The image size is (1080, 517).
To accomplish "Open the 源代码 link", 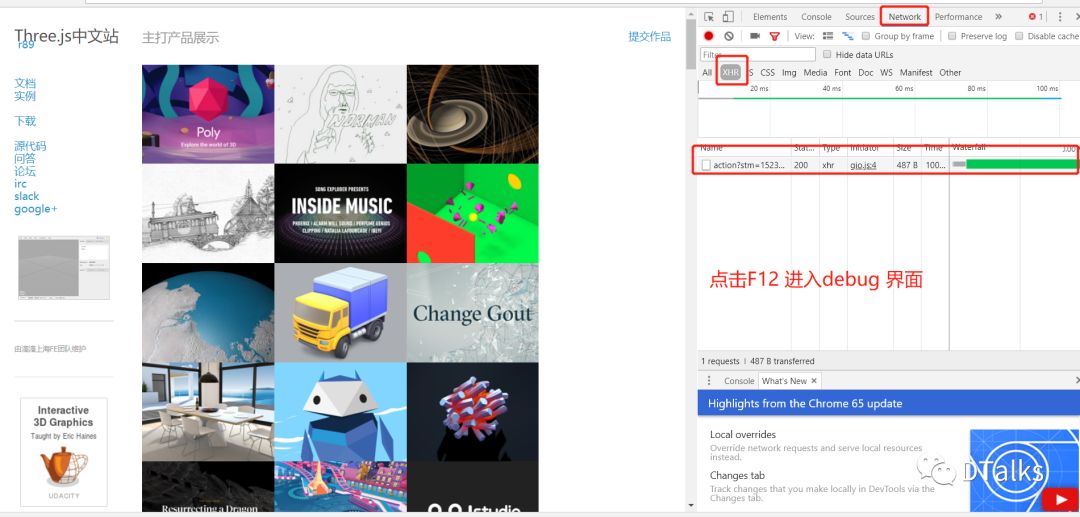I will [x=30, y=146].
